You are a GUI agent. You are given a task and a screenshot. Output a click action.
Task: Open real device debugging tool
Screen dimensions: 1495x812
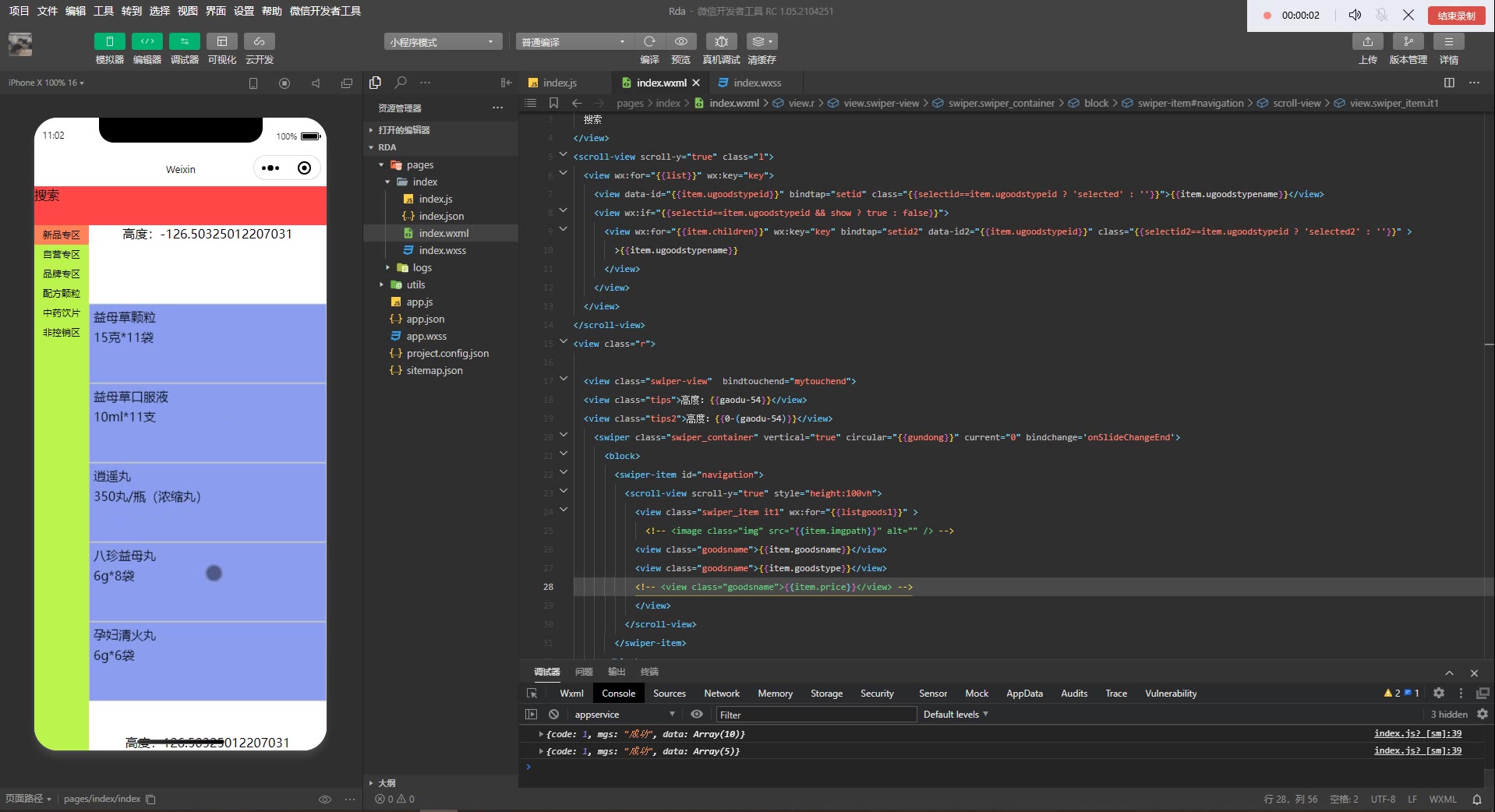721,41
